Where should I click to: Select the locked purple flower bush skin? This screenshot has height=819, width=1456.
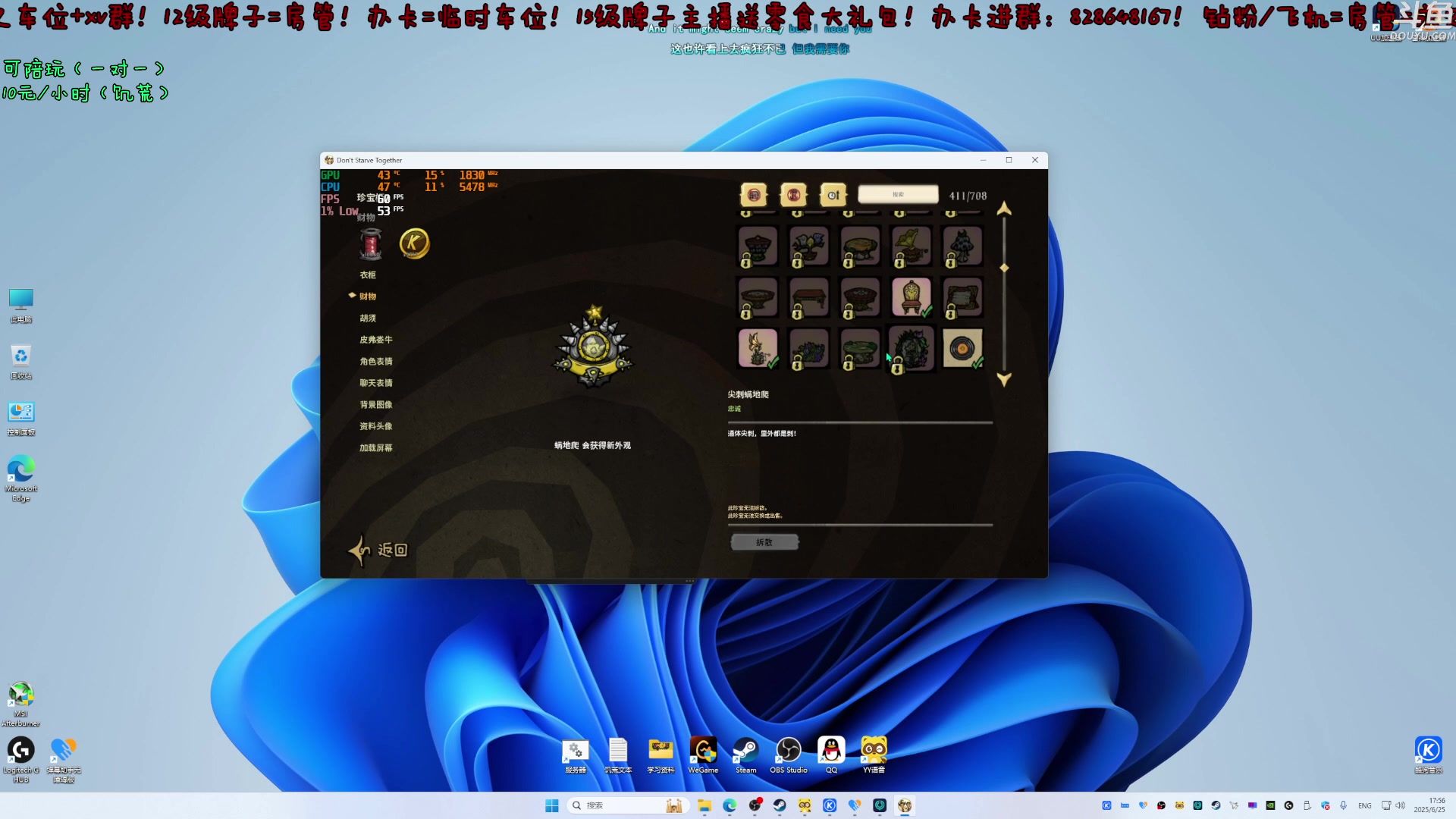tap(809, 348)
